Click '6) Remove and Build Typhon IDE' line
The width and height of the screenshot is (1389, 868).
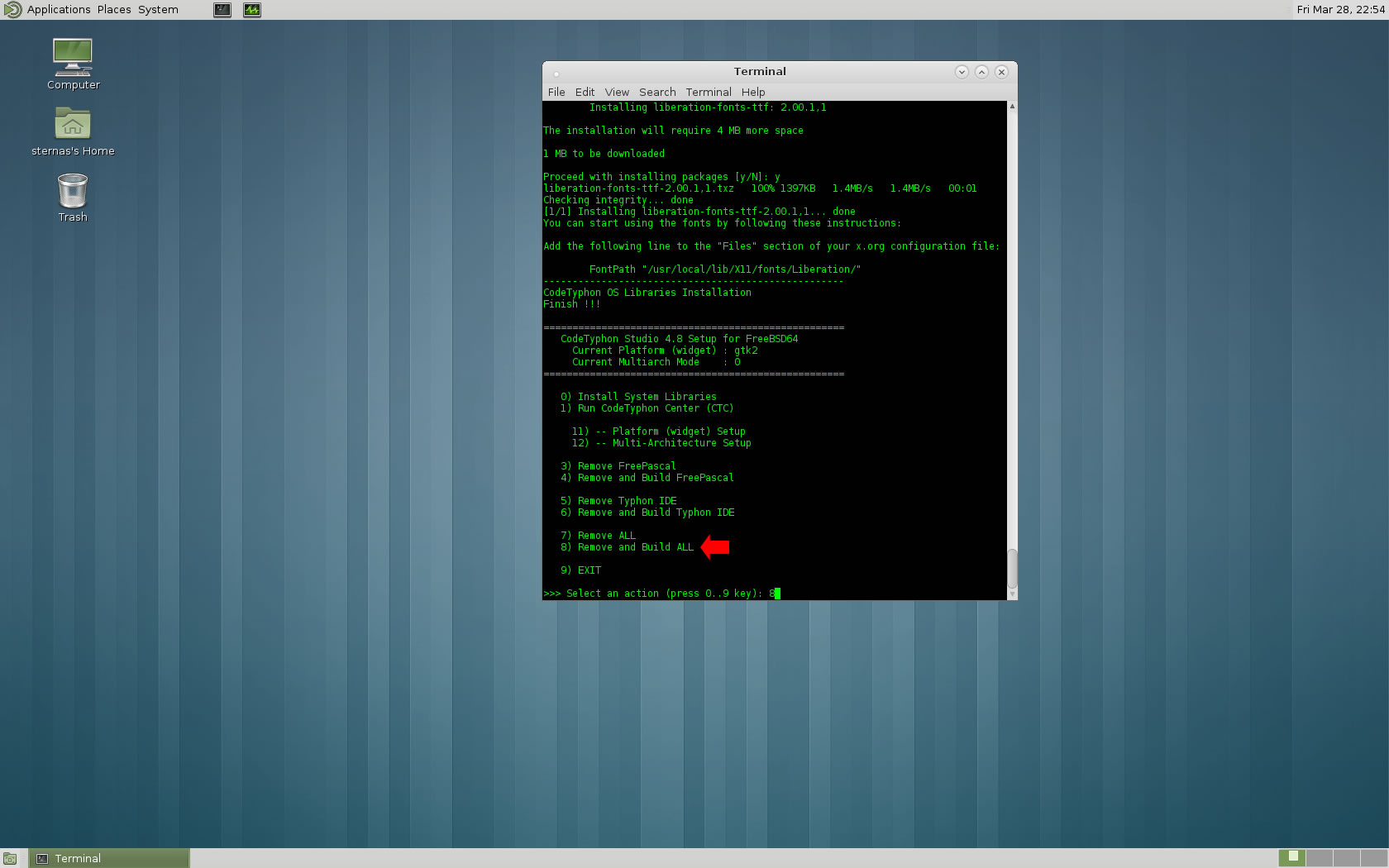[x=647, y=513]
